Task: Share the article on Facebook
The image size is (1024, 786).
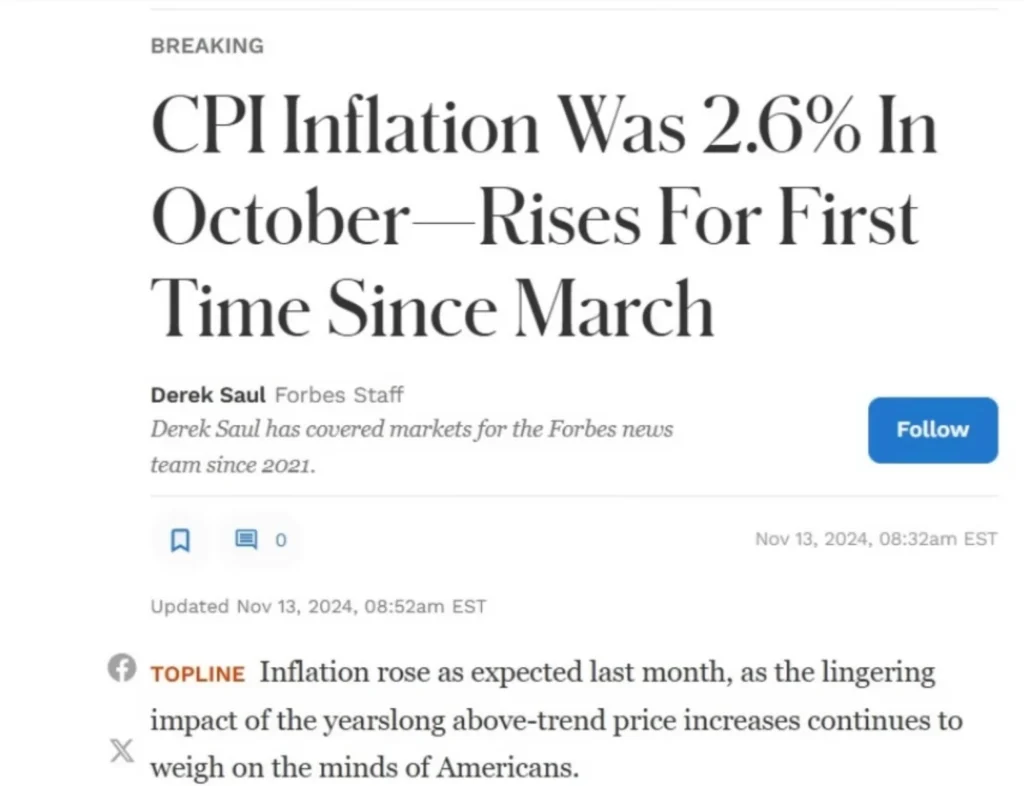Action: [121, 669]
